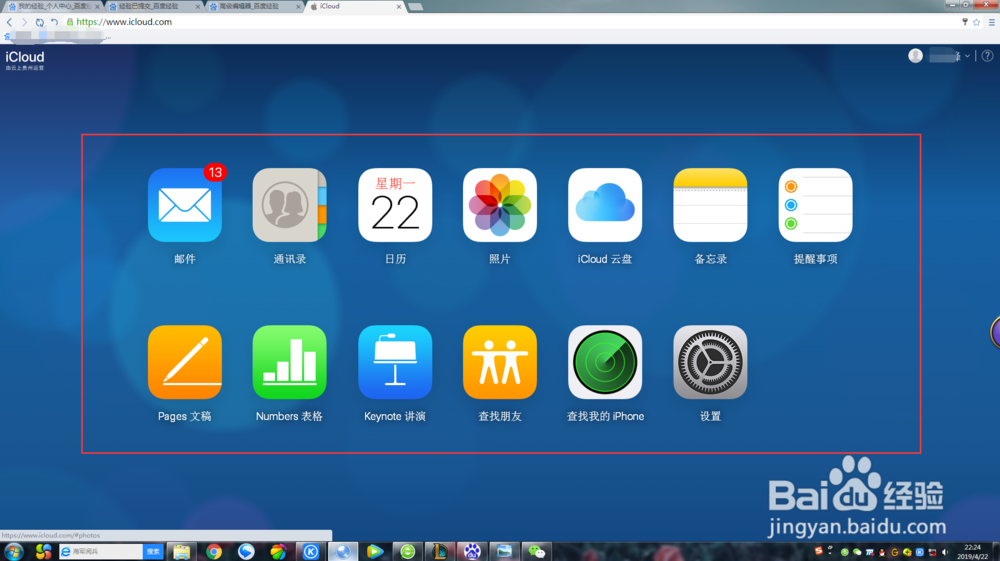Open Find Friends (查找朋友)
1000x561 pixels.
click(500, 362)
